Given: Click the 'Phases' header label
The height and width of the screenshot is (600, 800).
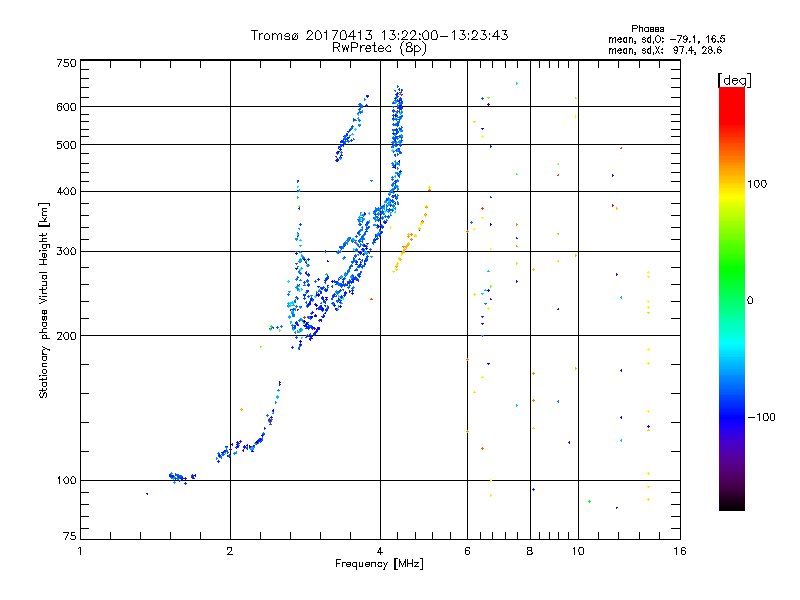Looking at the screenshot, I should tap(647, 29).
